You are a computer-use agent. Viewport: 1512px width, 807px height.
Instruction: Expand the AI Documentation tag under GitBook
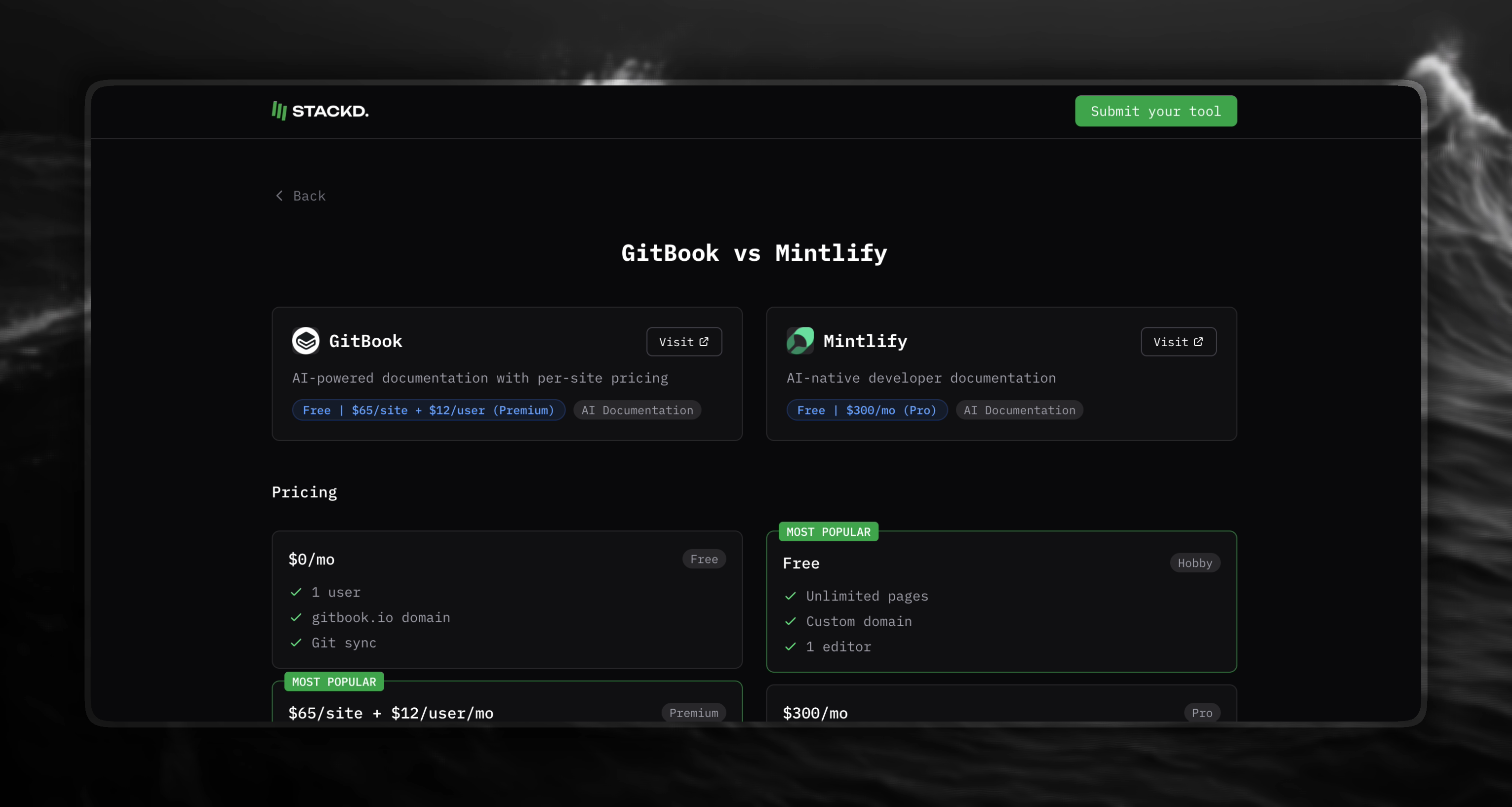tap(637, 409)
